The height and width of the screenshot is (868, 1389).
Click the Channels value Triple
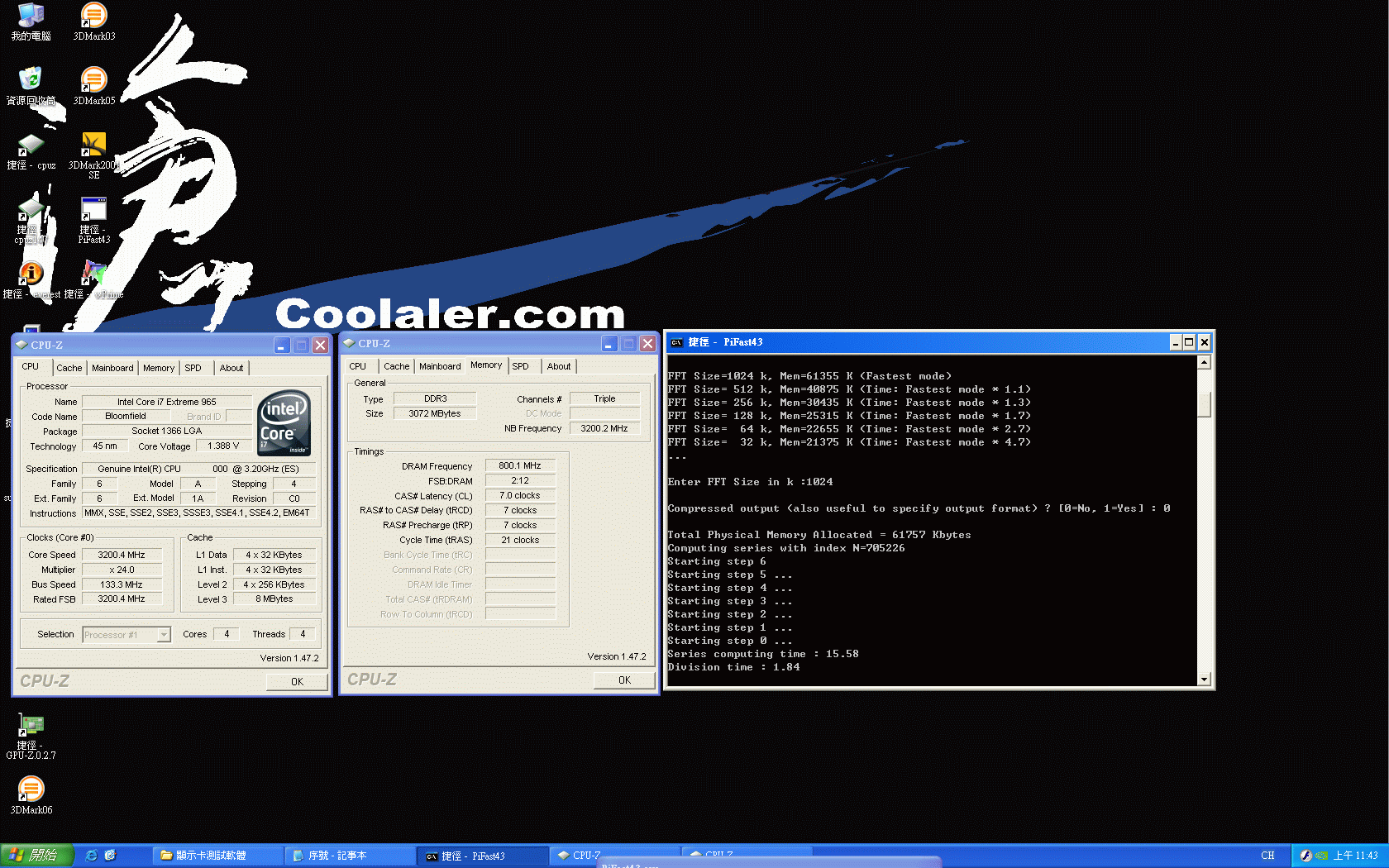604,399
